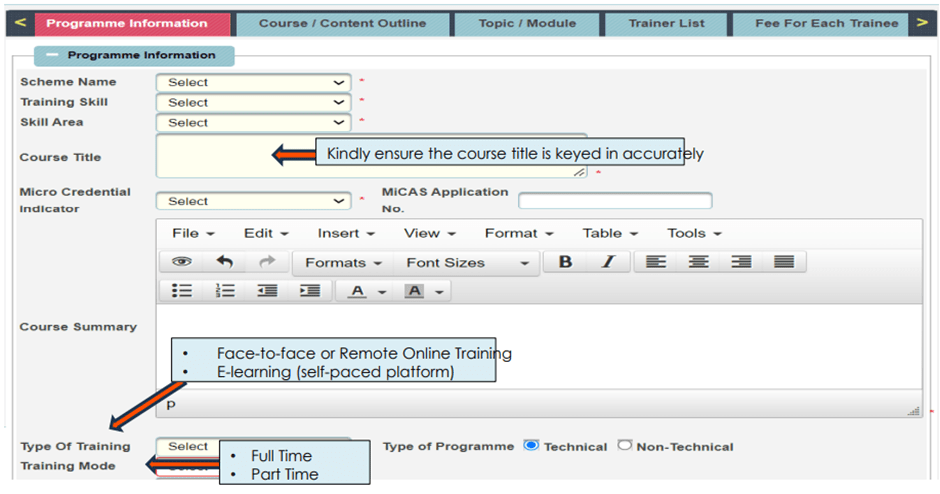Click the Bold formatting icon
The width and height of the screenshot is (940, 494).
tap(565, 262)
